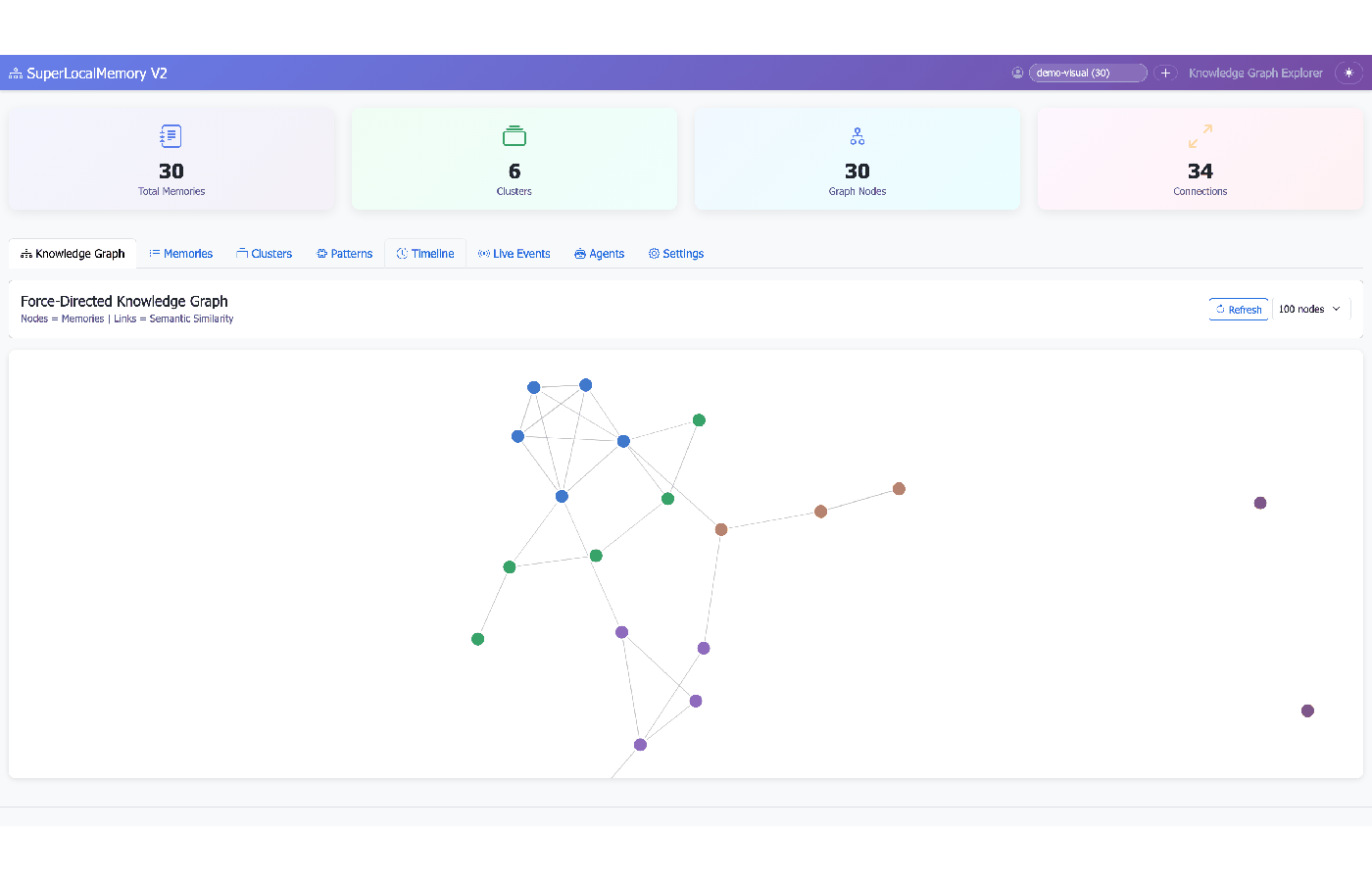Click the Total Memories notebook icon
Screen dimensions: 1372x882
point(171,135)
